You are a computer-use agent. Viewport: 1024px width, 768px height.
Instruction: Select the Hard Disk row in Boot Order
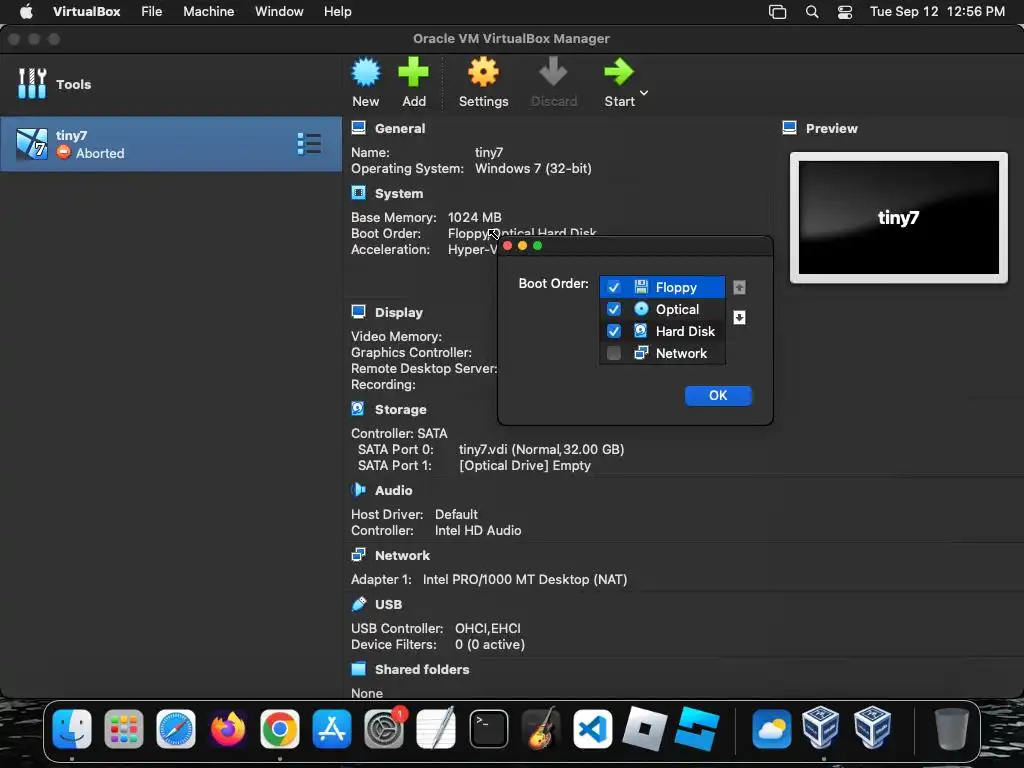click(x=662, y=331)
